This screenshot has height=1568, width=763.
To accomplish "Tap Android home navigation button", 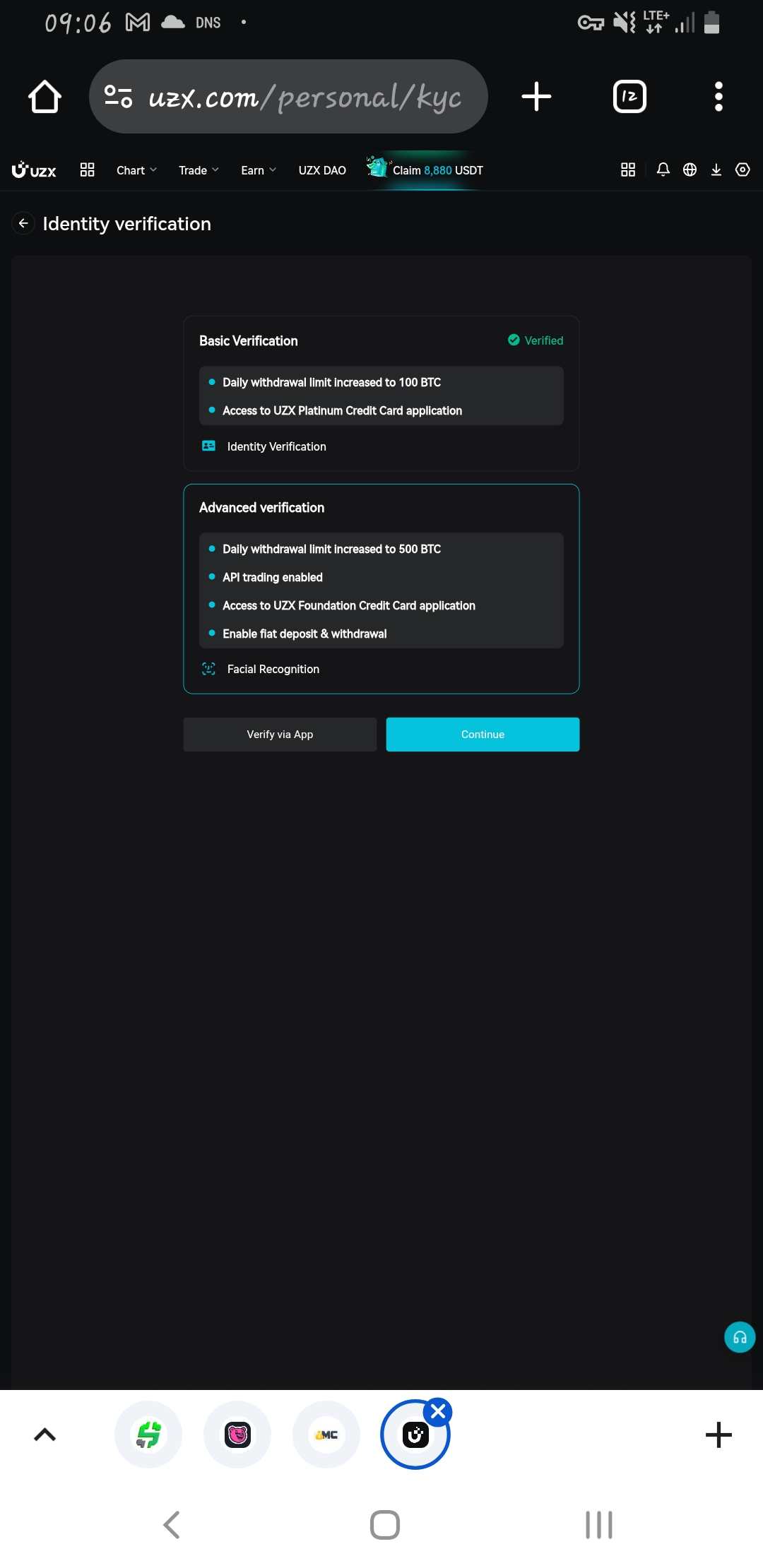I will (385, 1525).
